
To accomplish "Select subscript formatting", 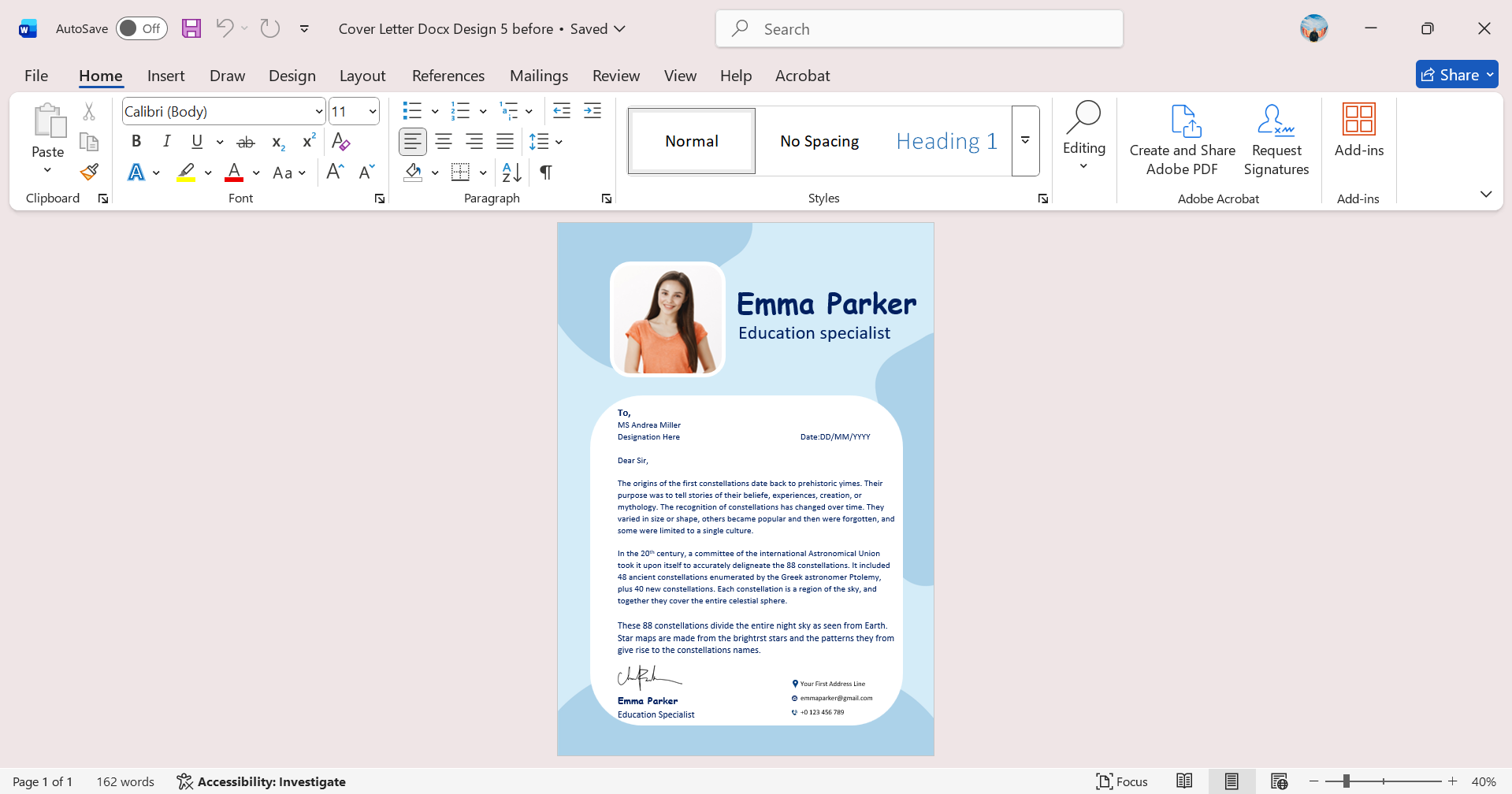I will coord(277,142).
